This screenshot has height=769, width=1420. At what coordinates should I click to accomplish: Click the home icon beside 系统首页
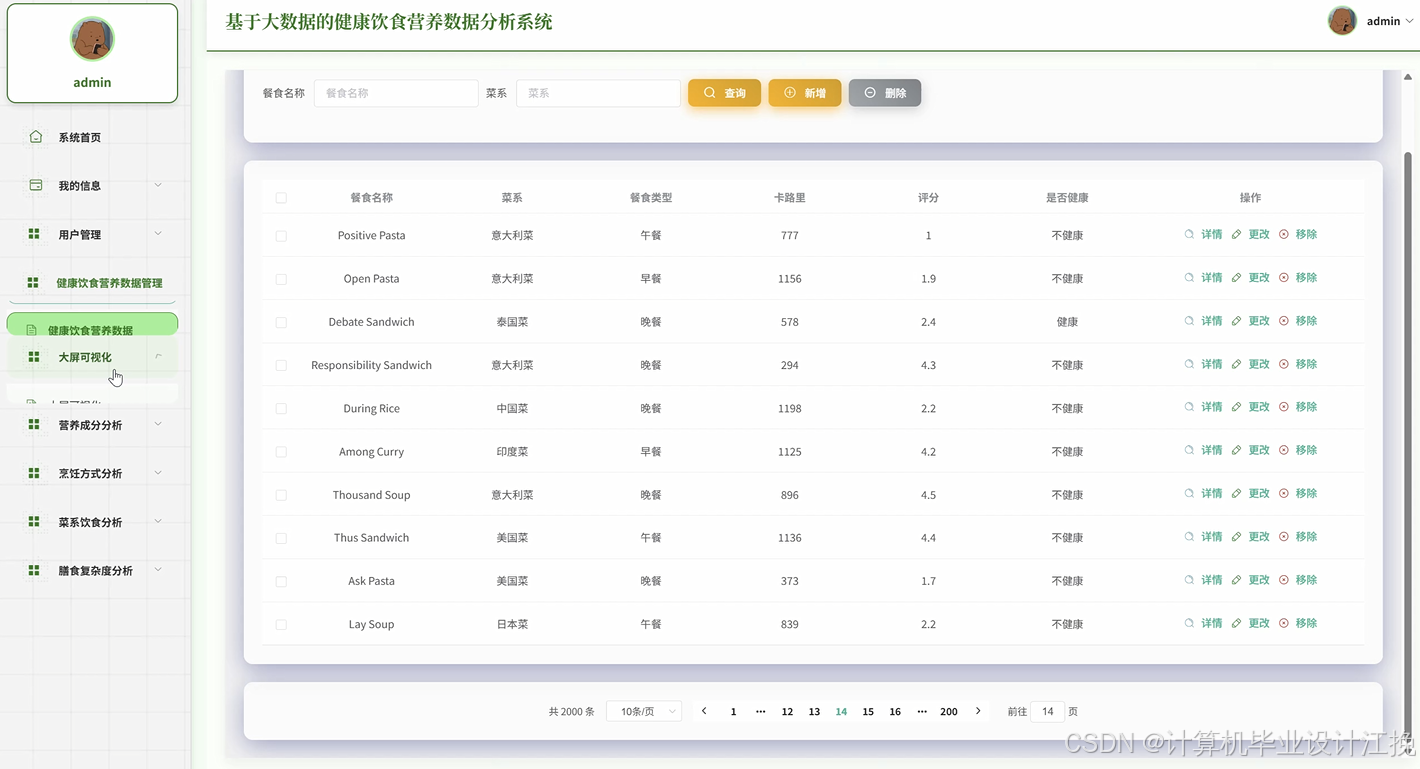pyautogui.click(x=36, y=137)
